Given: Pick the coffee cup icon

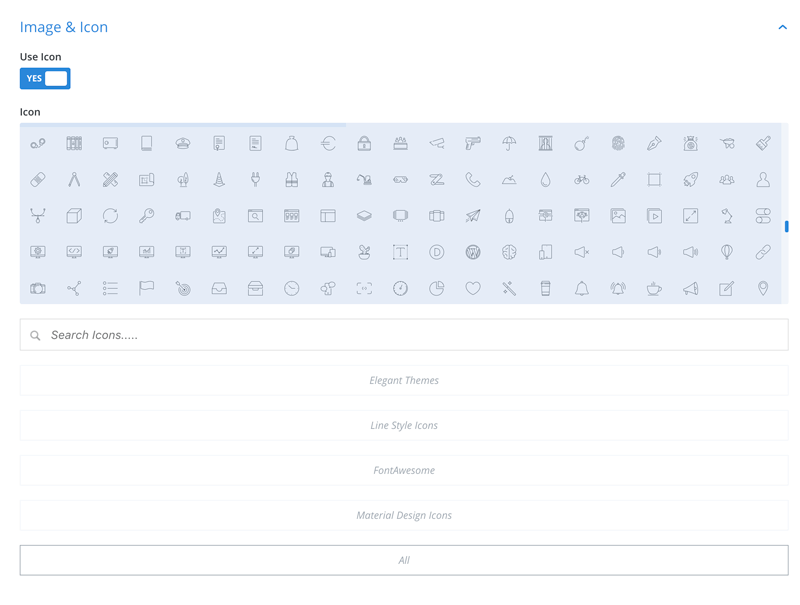Looking at the screenshot, I should click(655, 288).
